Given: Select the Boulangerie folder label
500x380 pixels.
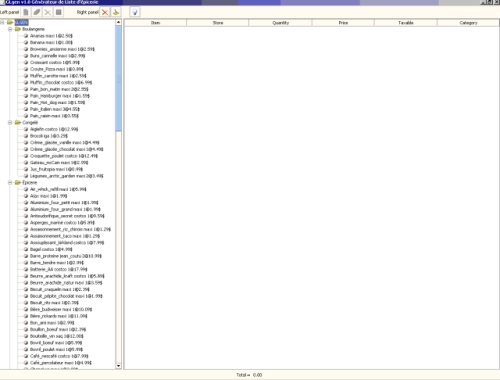Looking at the screenshot, I should tap(33, 29).
